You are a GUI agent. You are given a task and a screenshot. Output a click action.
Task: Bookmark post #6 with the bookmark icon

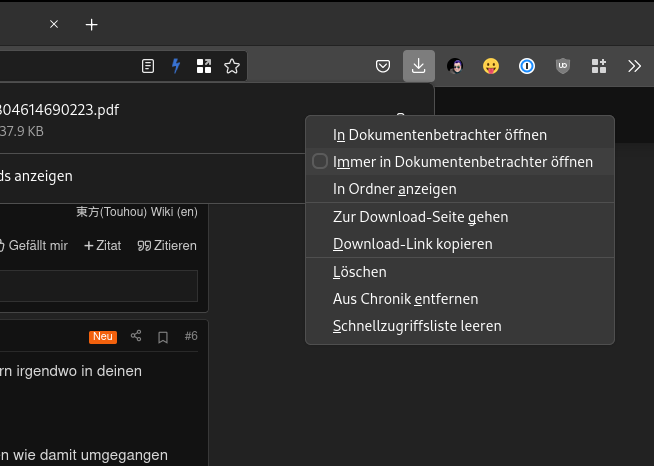tap(163, 336)
